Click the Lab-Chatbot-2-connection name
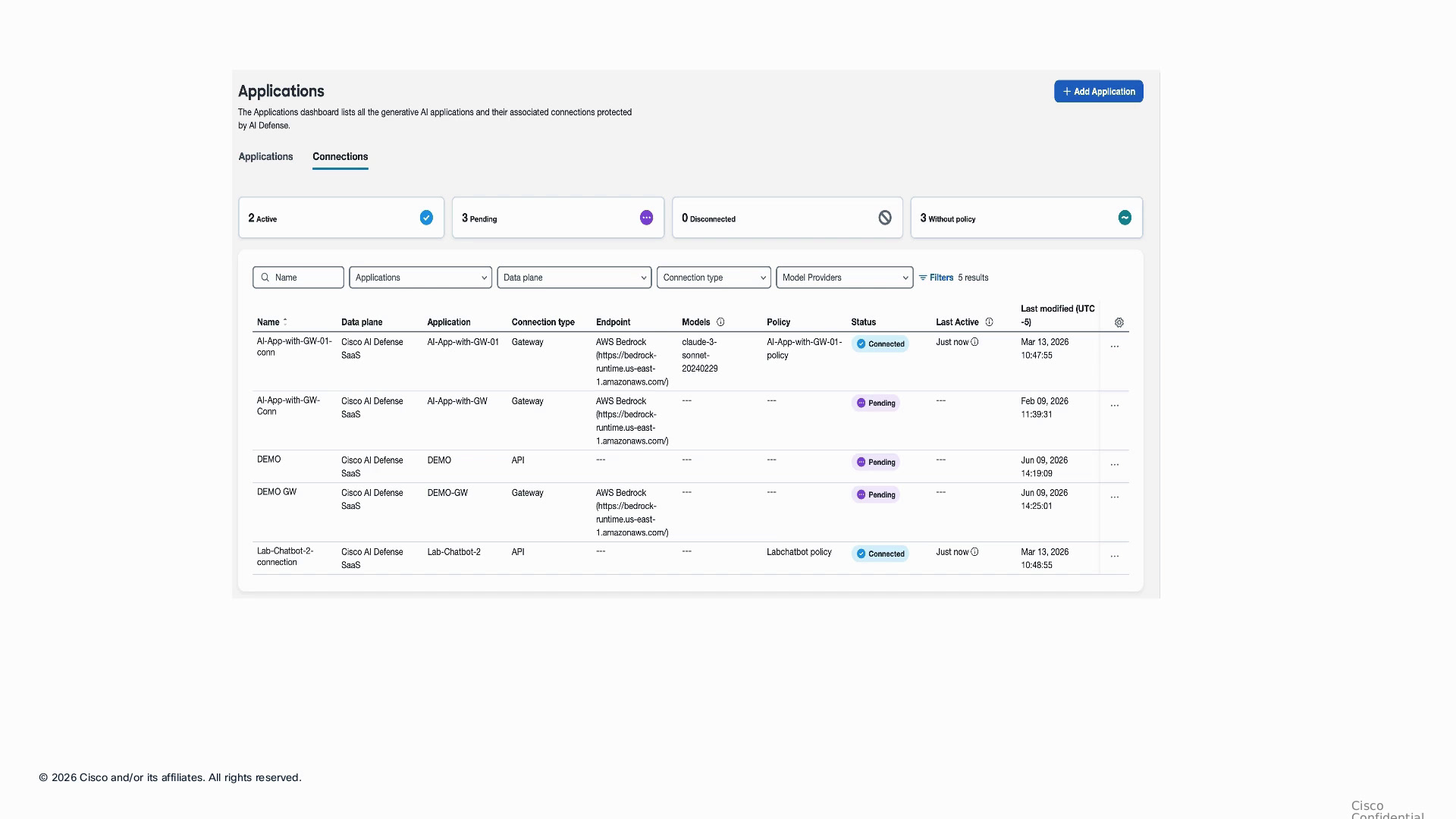 tap(285, 557)
